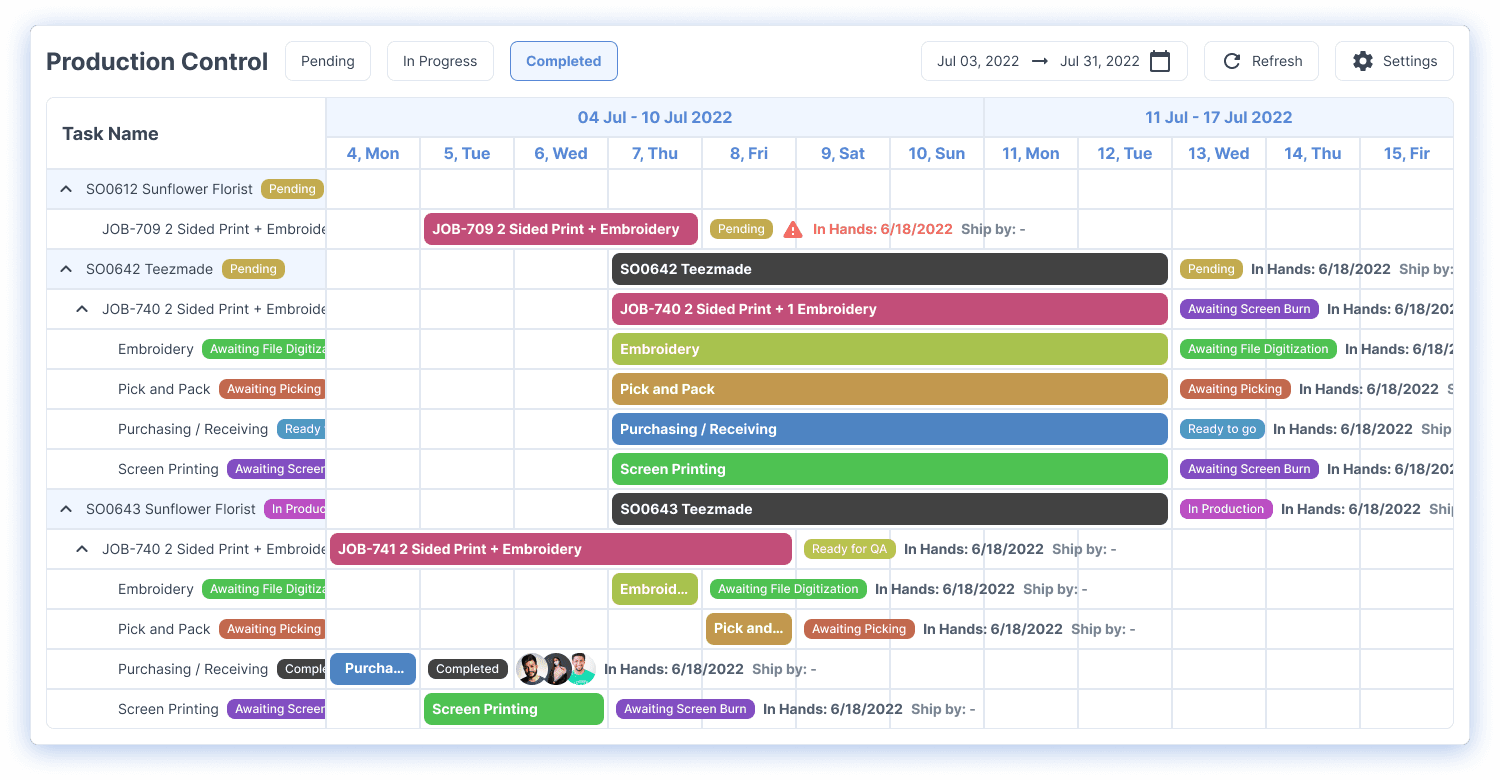1500x780 pixels.
Task: Click the date range input field
Action: tap(1053, 61)
